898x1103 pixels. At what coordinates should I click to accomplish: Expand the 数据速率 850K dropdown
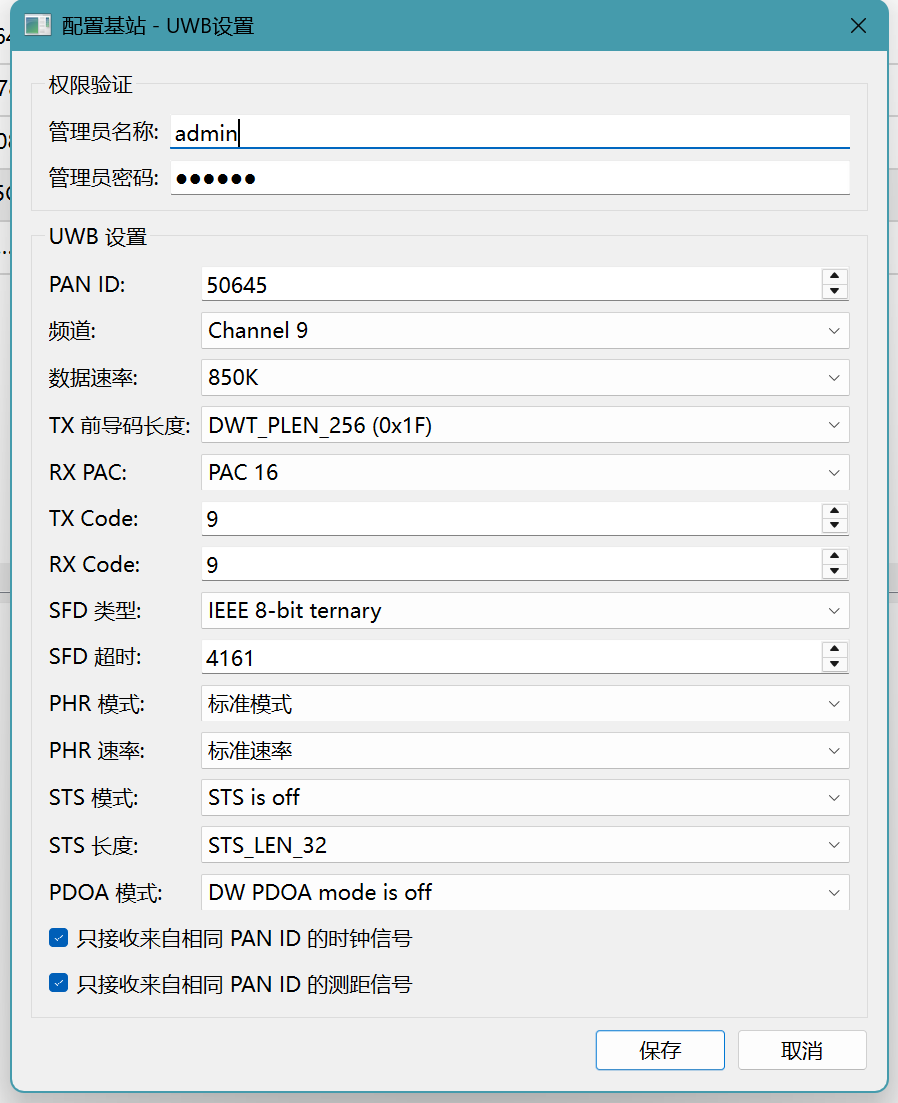click(x=525, y=378)
